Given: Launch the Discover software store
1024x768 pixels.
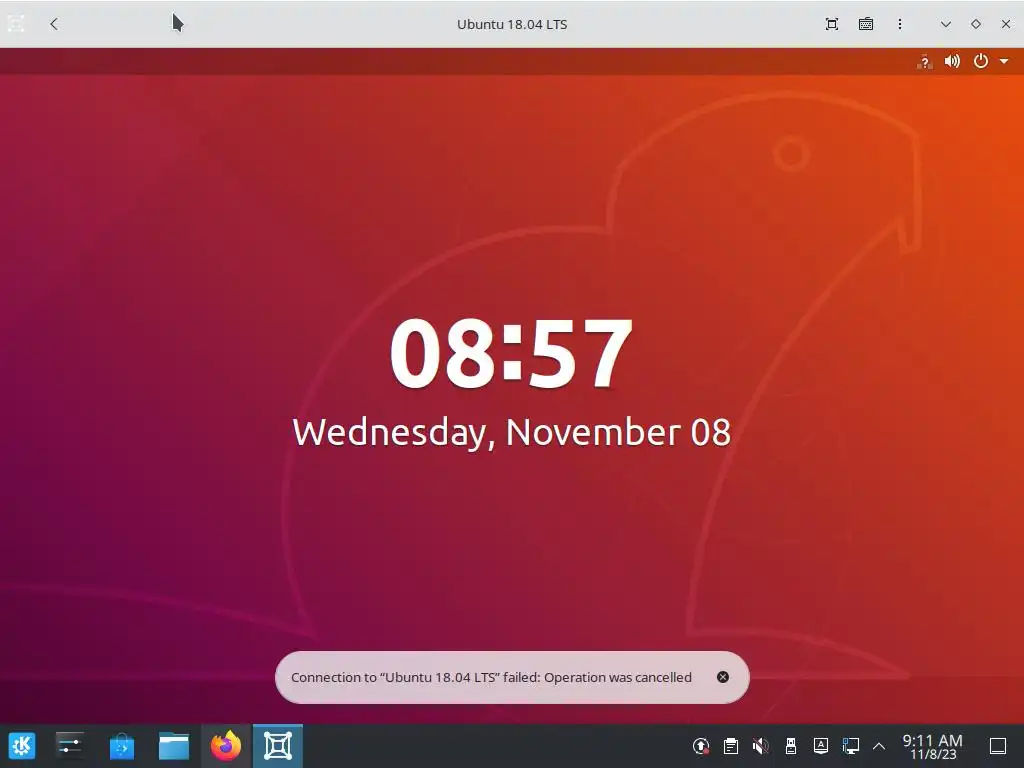Looking at the screenshot, I should [x=121, y=746].
